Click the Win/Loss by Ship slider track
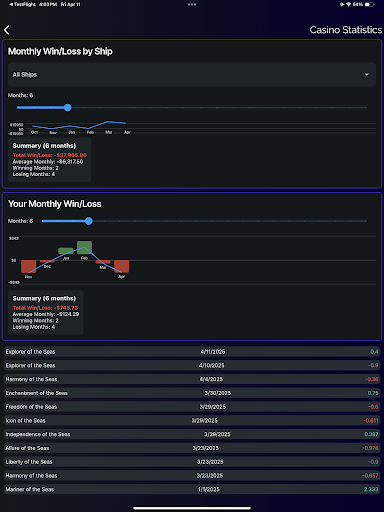Viewport: 384px width, 512px height. tap(192, 107)
